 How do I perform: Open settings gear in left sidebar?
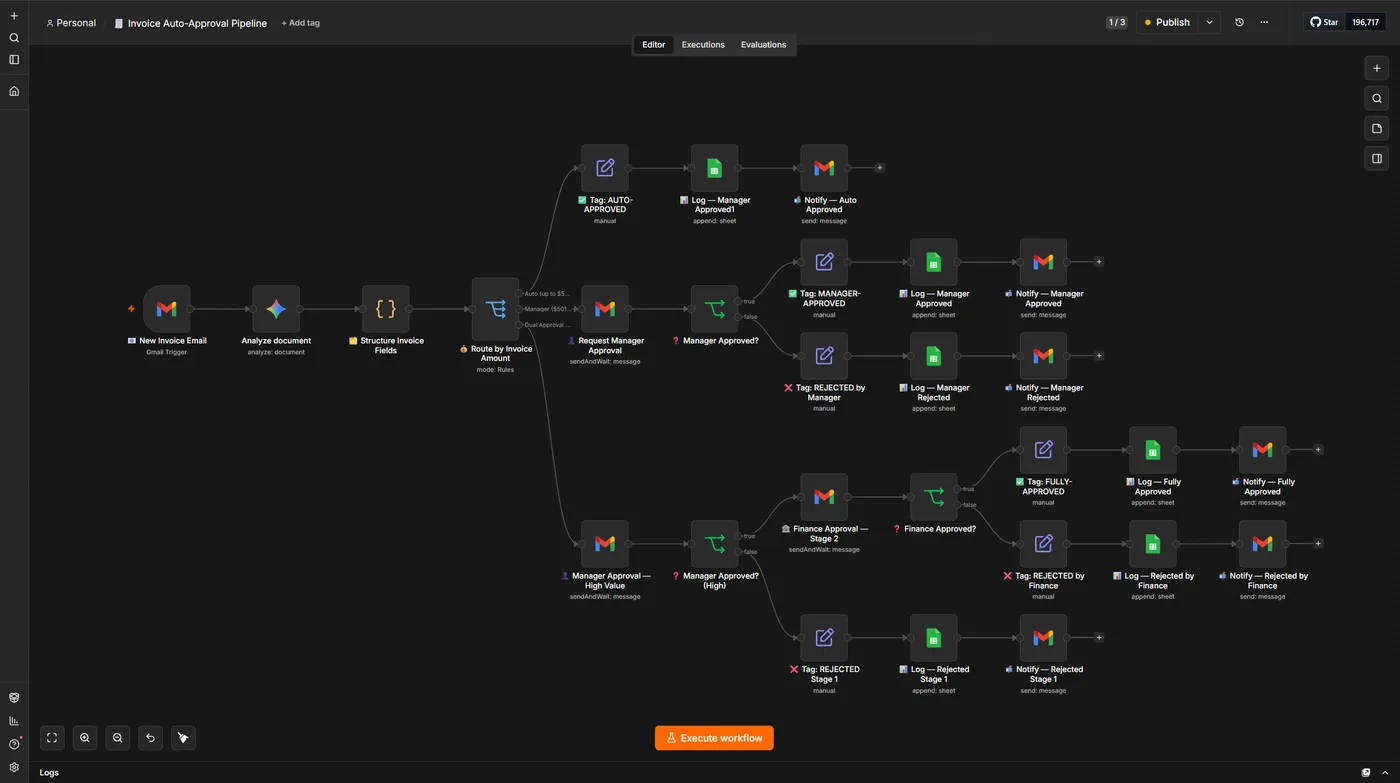(14, 767)
